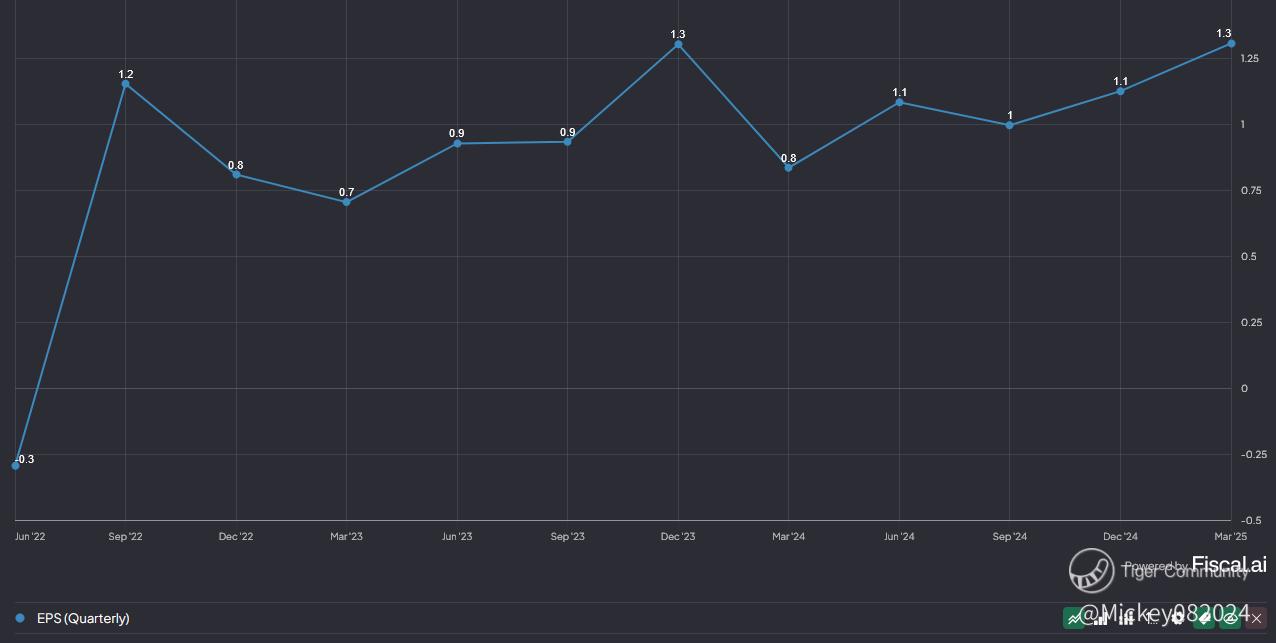Click the Jun '23 x-axis label
Viewport: 1276px width, 643px height.
[x=457, y=537]
